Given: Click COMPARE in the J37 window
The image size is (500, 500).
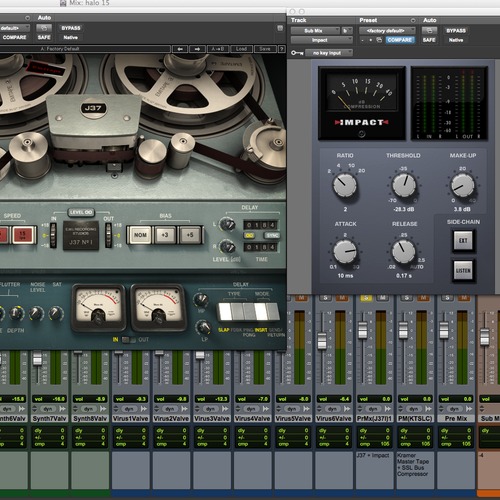Looking at the screenshot, I should pyautogui.click(x=14, y=37).
